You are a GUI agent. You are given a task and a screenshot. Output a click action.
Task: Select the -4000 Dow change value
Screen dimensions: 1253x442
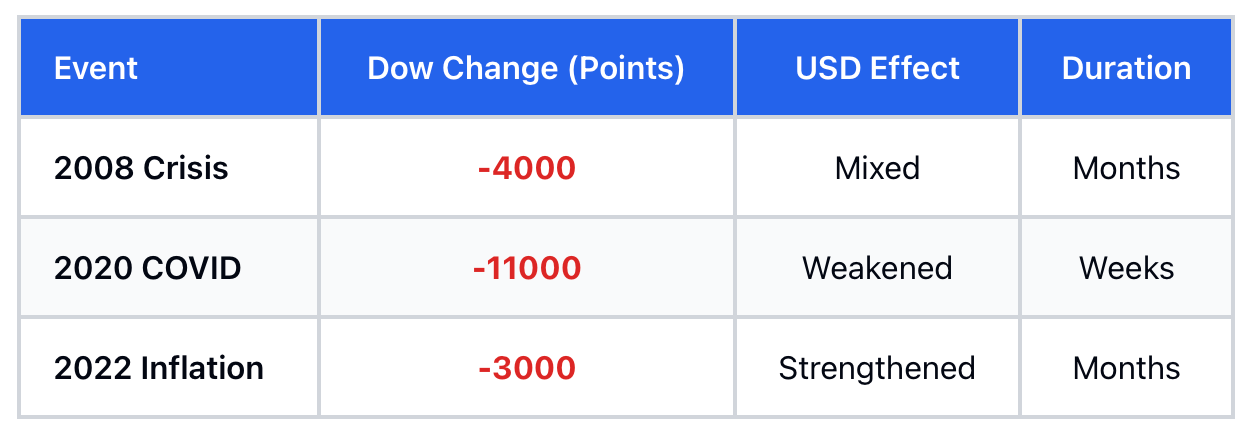(x=526, y=168)
